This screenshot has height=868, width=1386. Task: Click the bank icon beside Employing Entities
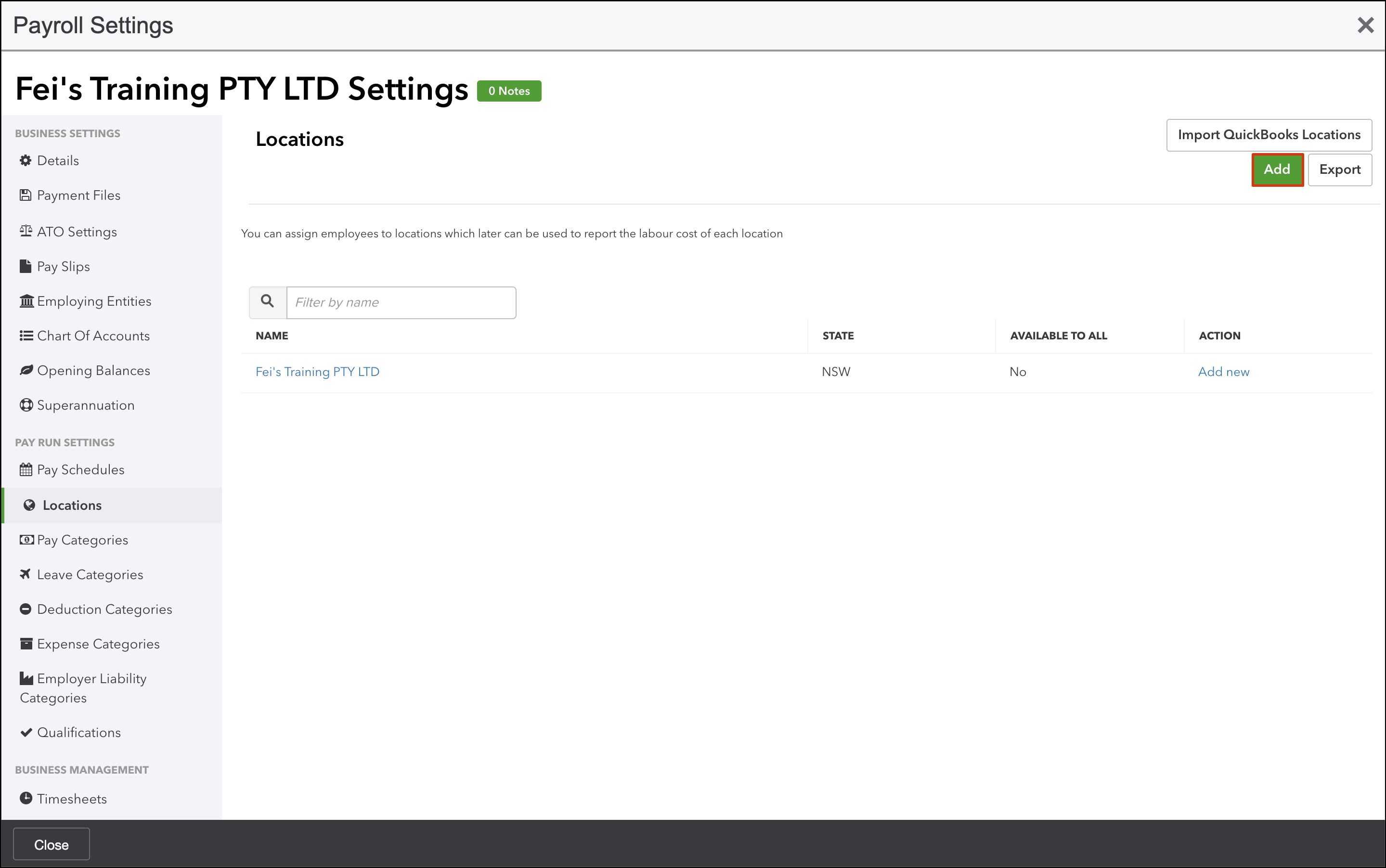(26, 301)
